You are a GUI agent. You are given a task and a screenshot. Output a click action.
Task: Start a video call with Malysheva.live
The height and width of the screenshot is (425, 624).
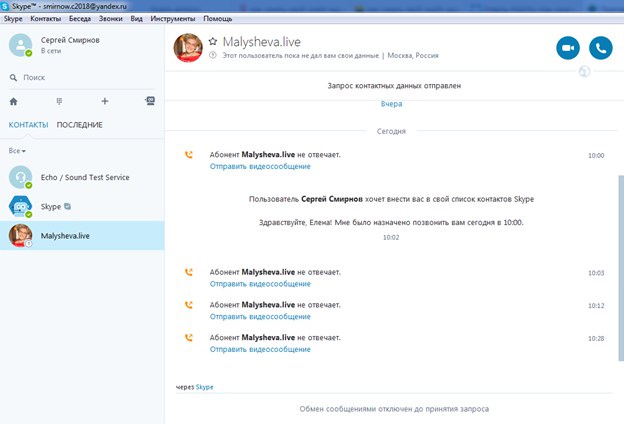pos(568,47)
